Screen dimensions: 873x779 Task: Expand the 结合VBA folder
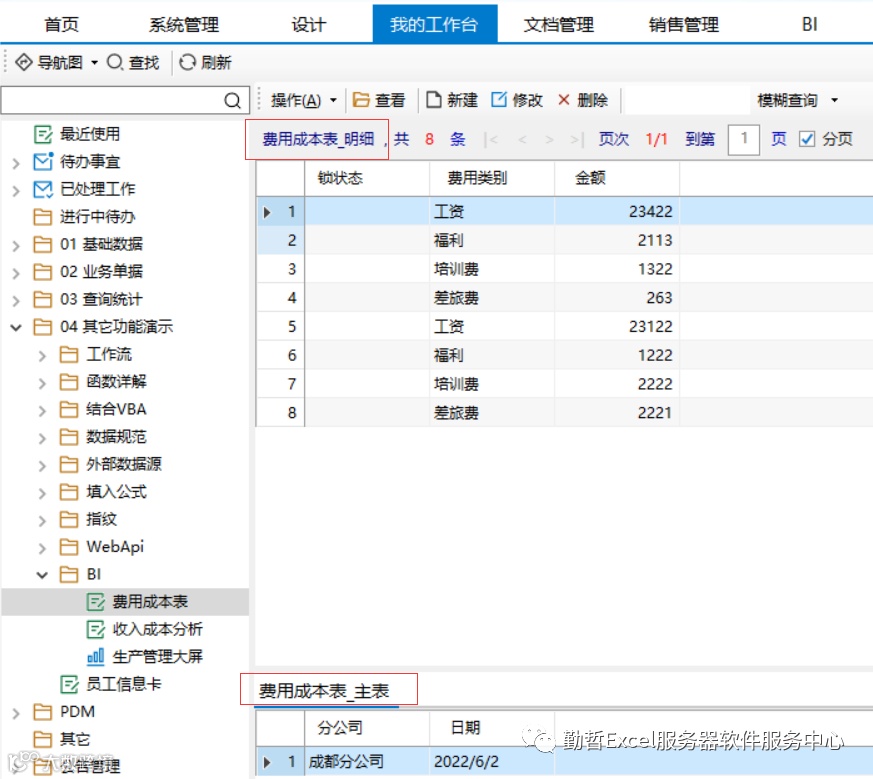(42, 410)
